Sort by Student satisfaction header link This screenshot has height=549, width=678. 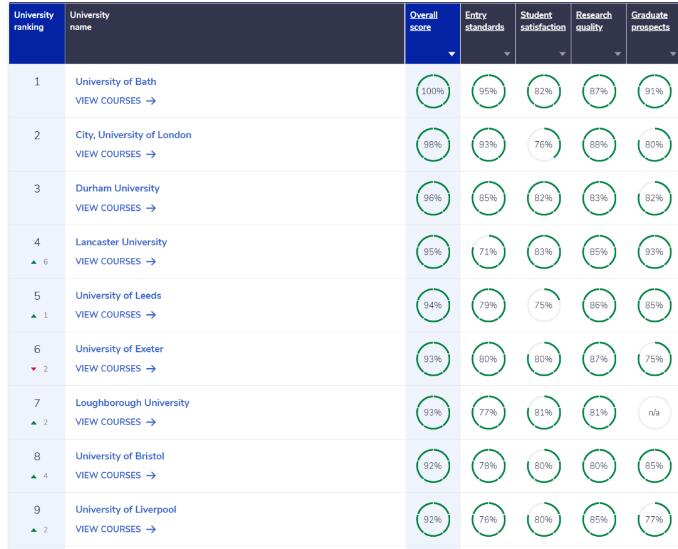pos(543,21)
